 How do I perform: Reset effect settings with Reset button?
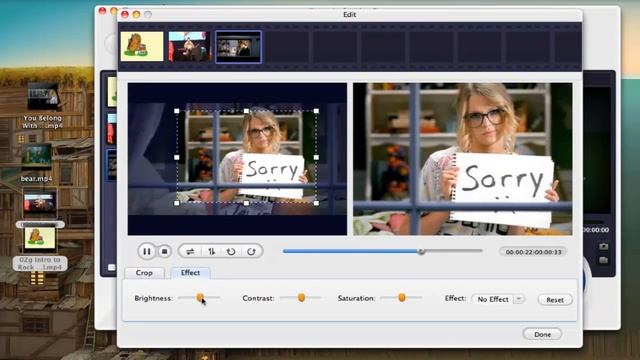[555, 300]
